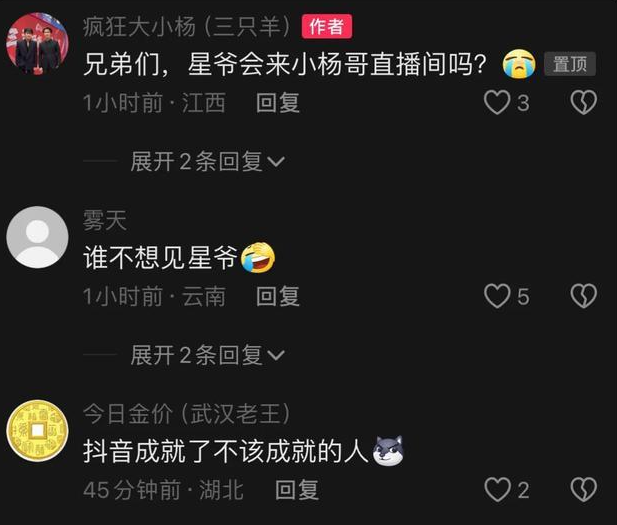Screen dimensions: 617x525
Task: Tap broken heart on 雾天's comment
Action: [584, 296]
